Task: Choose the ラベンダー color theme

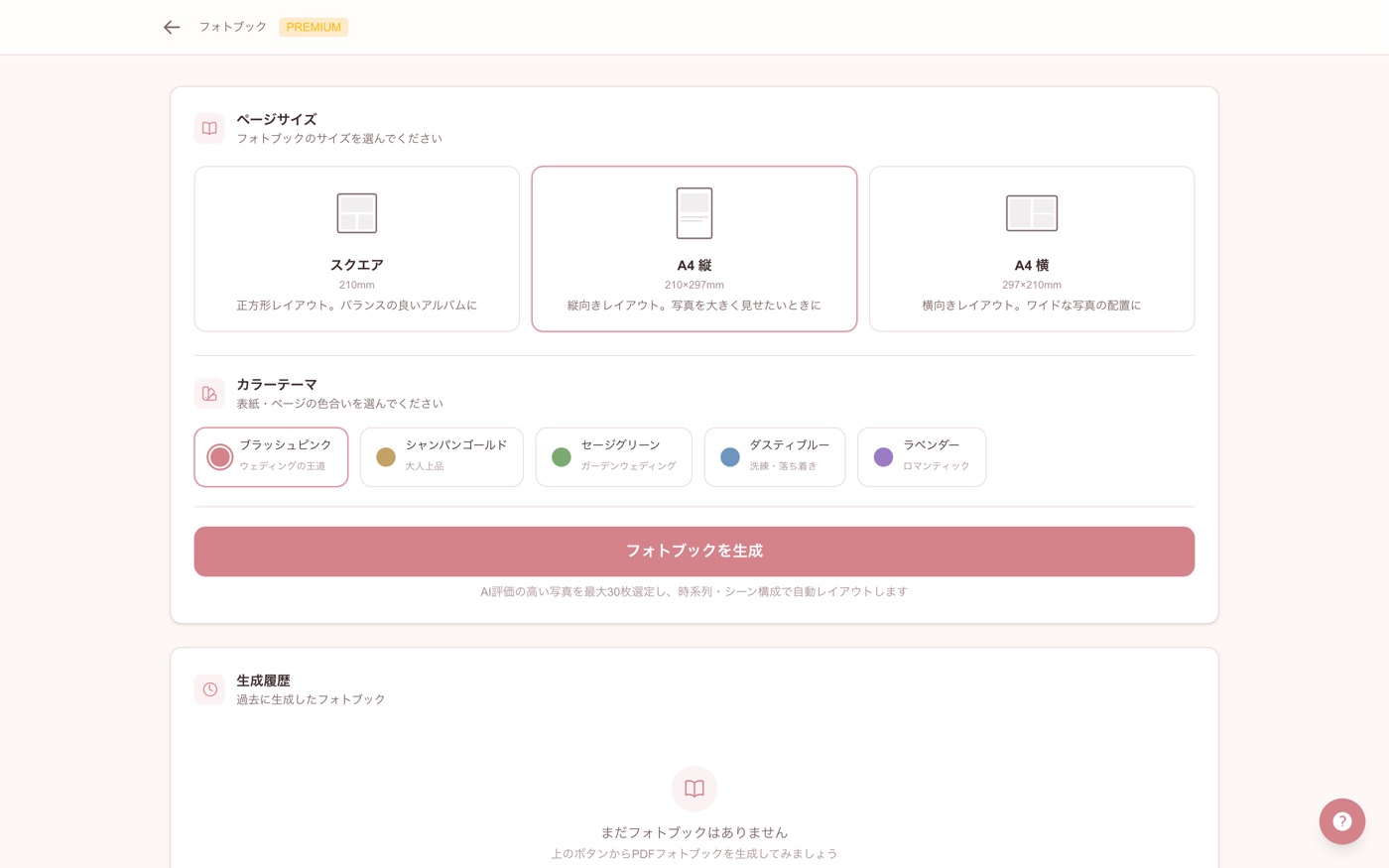Action: coord(922,457)
